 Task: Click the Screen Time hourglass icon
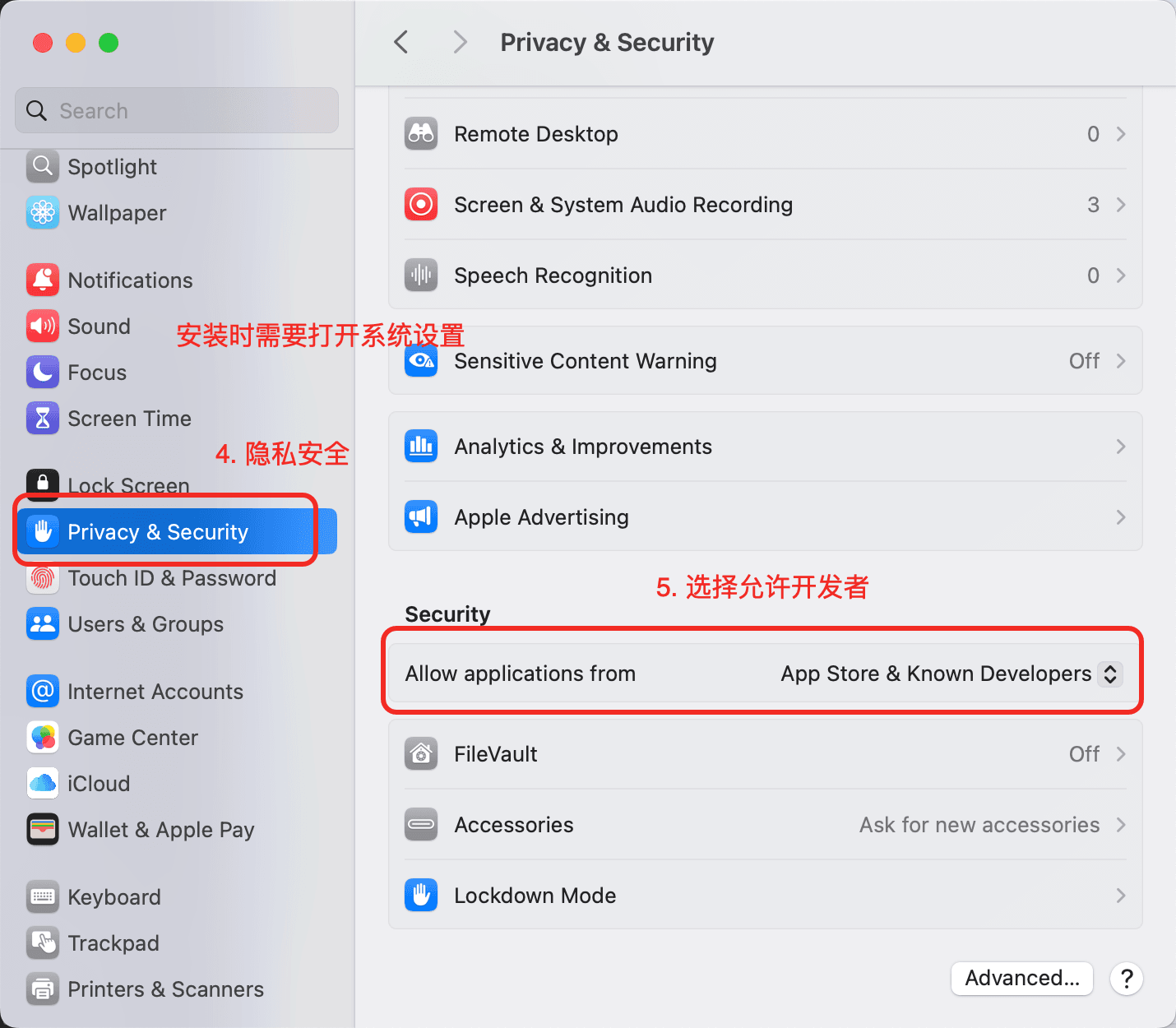pos(42,418)
